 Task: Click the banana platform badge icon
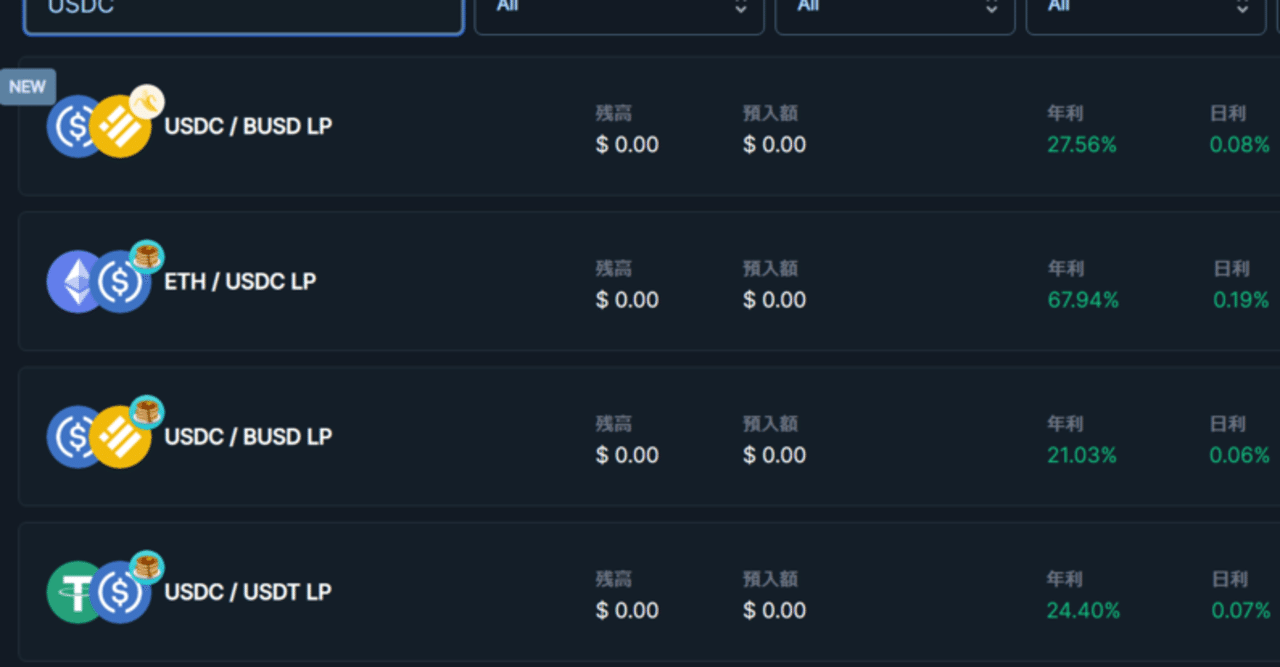point(147,100)
